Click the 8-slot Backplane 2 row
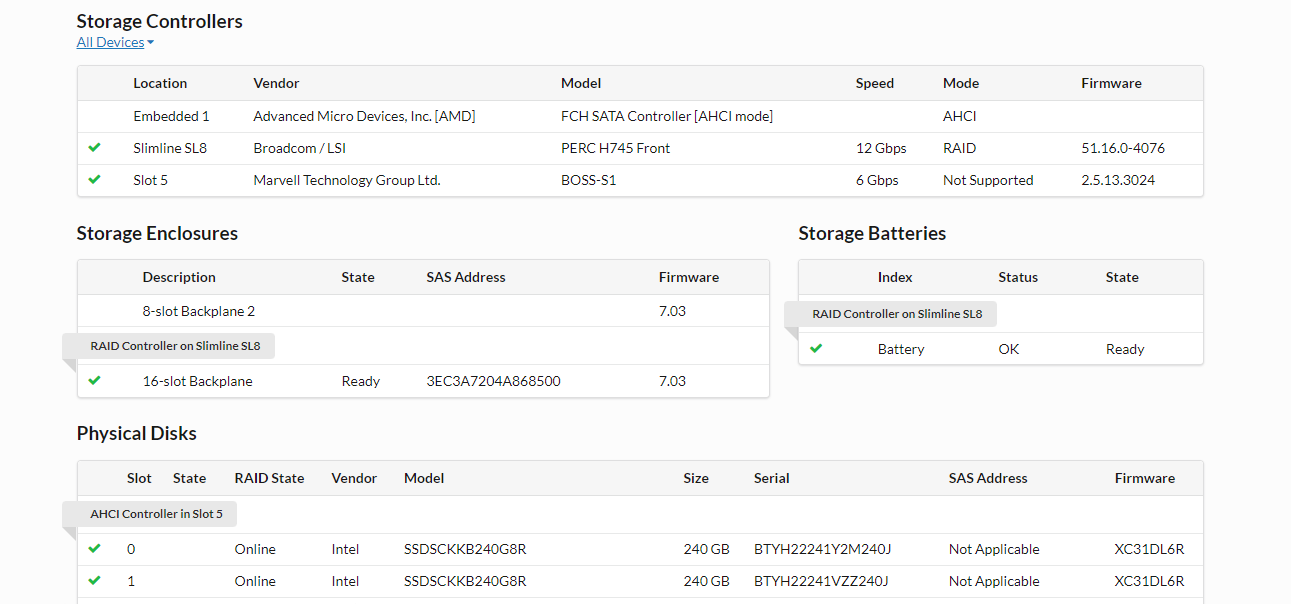The image size is (1291, 604). pyautogui.click(x=198, y=311)
